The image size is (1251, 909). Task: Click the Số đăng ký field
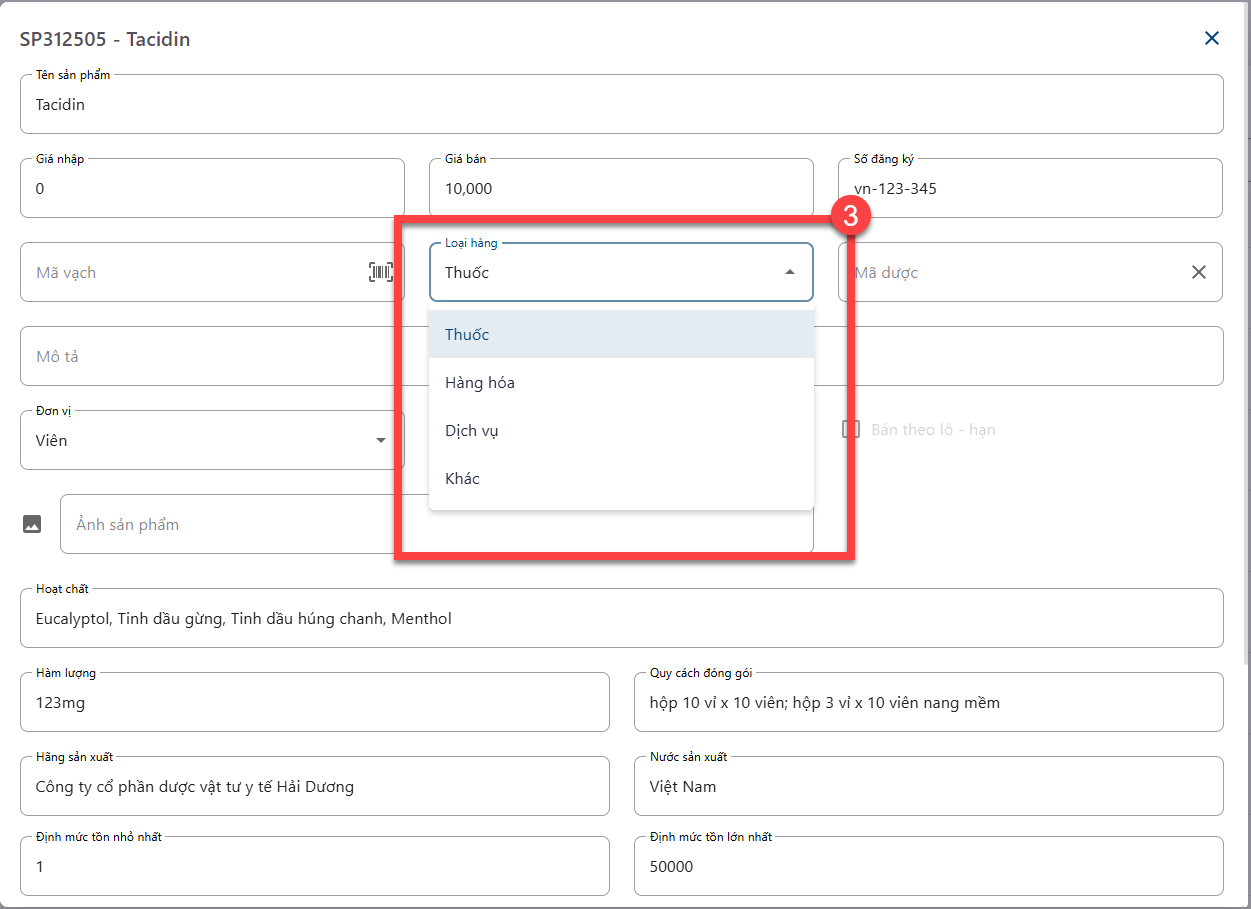pyautogui.click(x=1030, y=188)
